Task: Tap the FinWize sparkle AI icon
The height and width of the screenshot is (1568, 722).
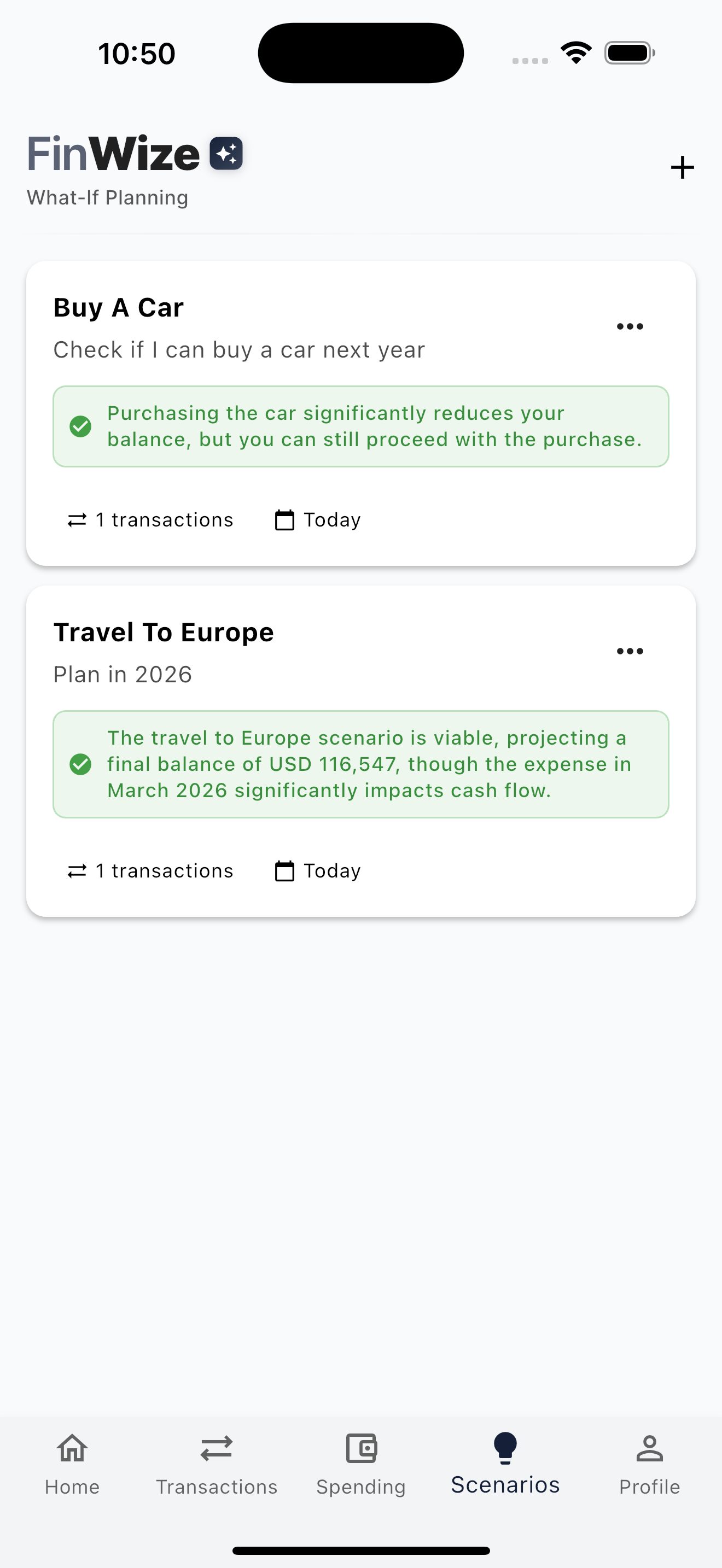Action: click(x=226, y=154)
